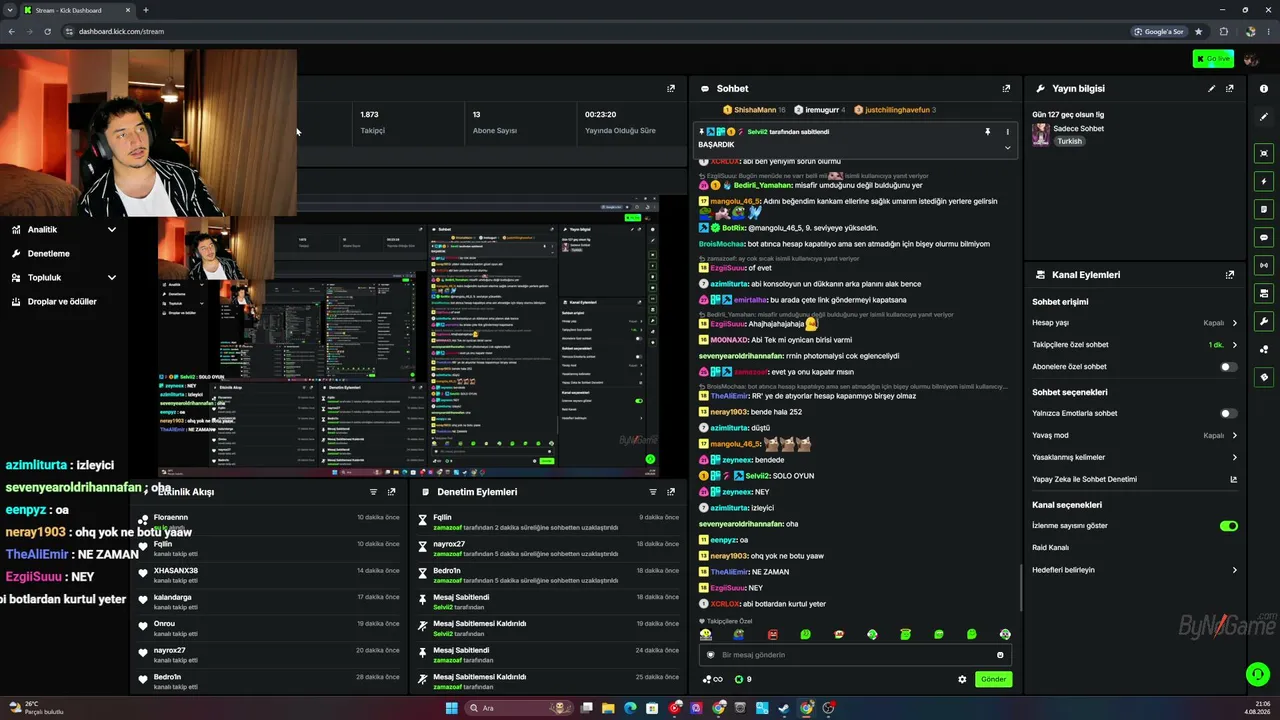Open emoji picker in message box
The image size is (1280, 720).
(1000, 655)
